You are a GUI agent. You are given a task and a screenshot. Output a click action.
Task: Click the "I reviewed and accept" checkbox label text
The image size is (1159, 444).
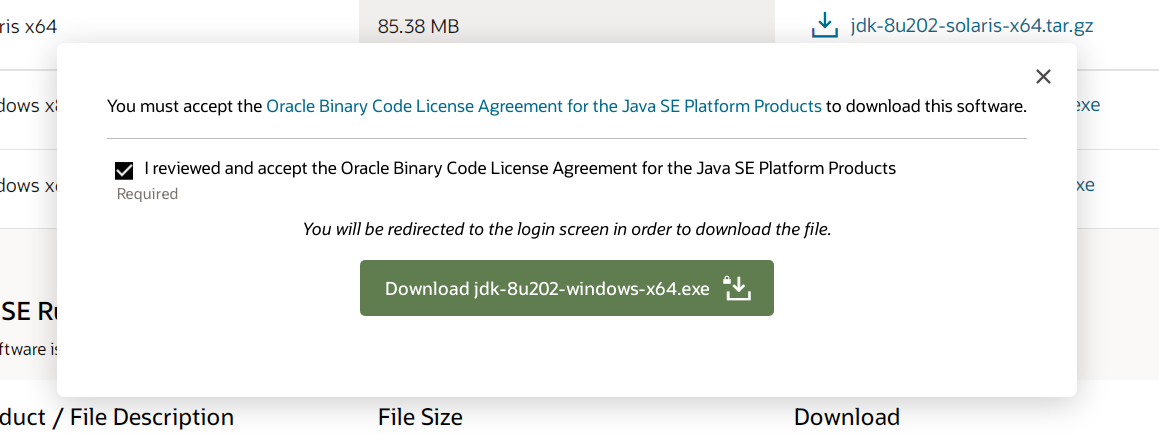click(x=520, y=168)
